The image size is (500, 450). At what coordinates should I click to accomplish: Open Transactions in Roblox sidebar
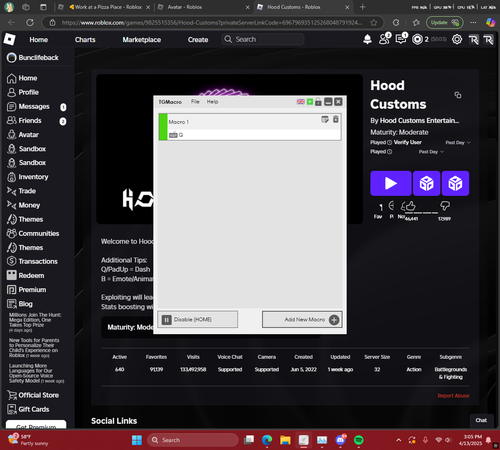click(x=32, y=261)
